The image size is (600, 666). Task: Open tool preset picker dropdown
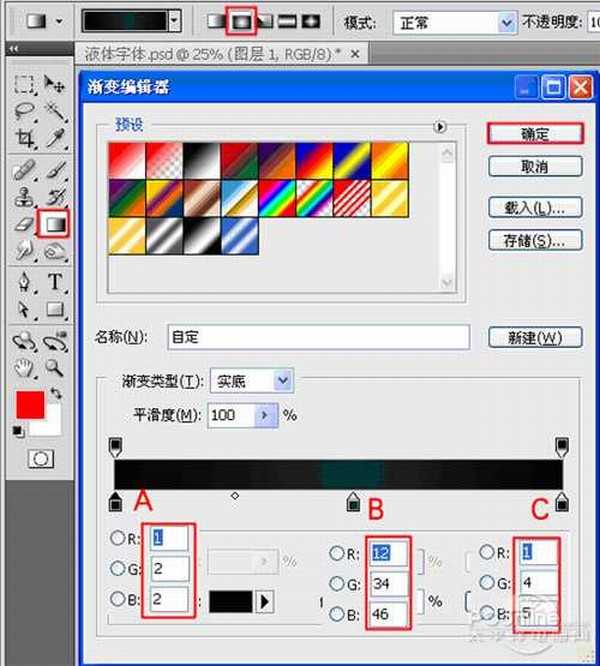pos(60,21)
